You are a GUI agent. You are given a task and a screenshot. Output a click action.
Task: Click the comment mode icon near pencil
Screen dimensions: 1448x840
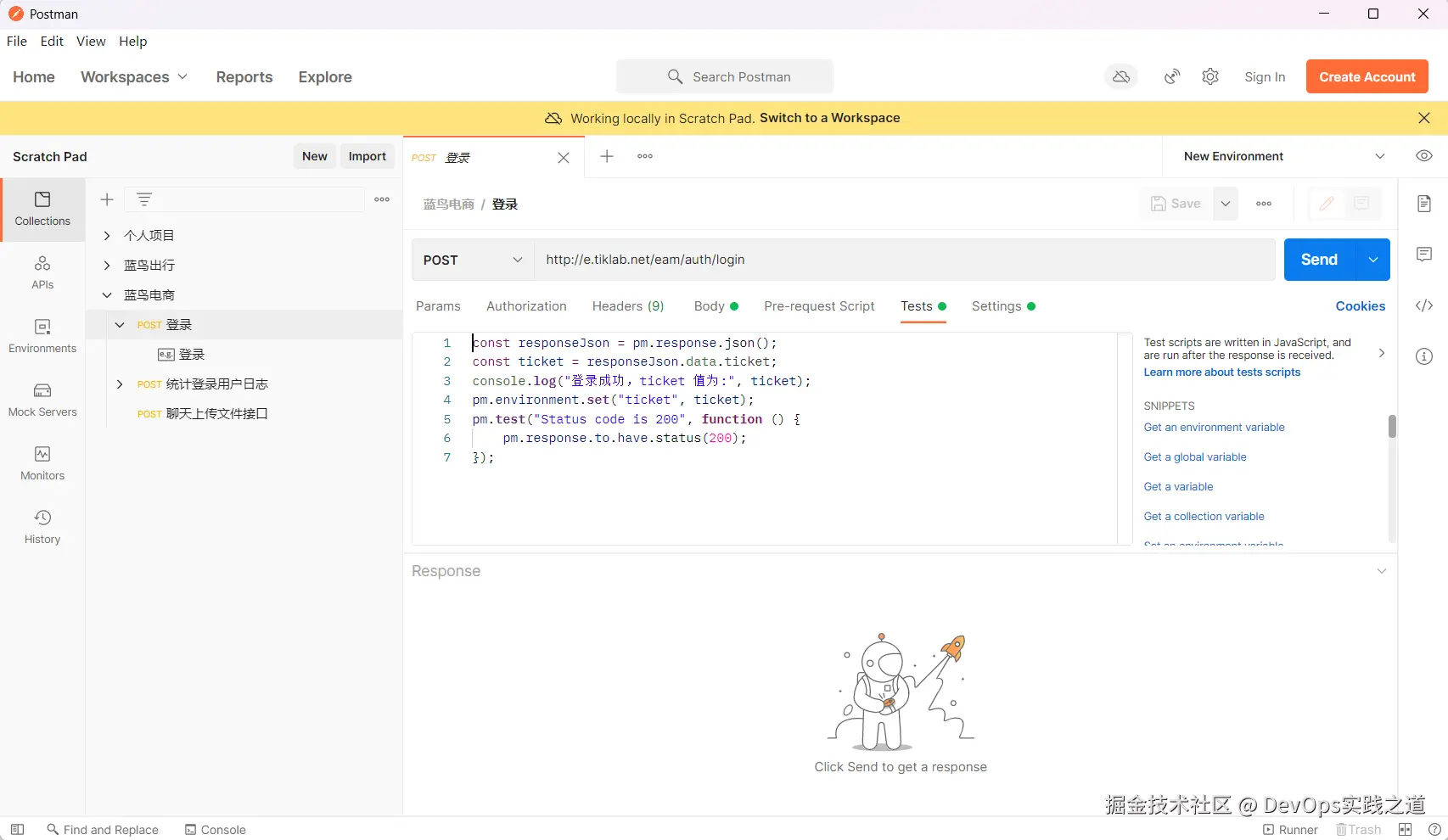(1361, 204)
